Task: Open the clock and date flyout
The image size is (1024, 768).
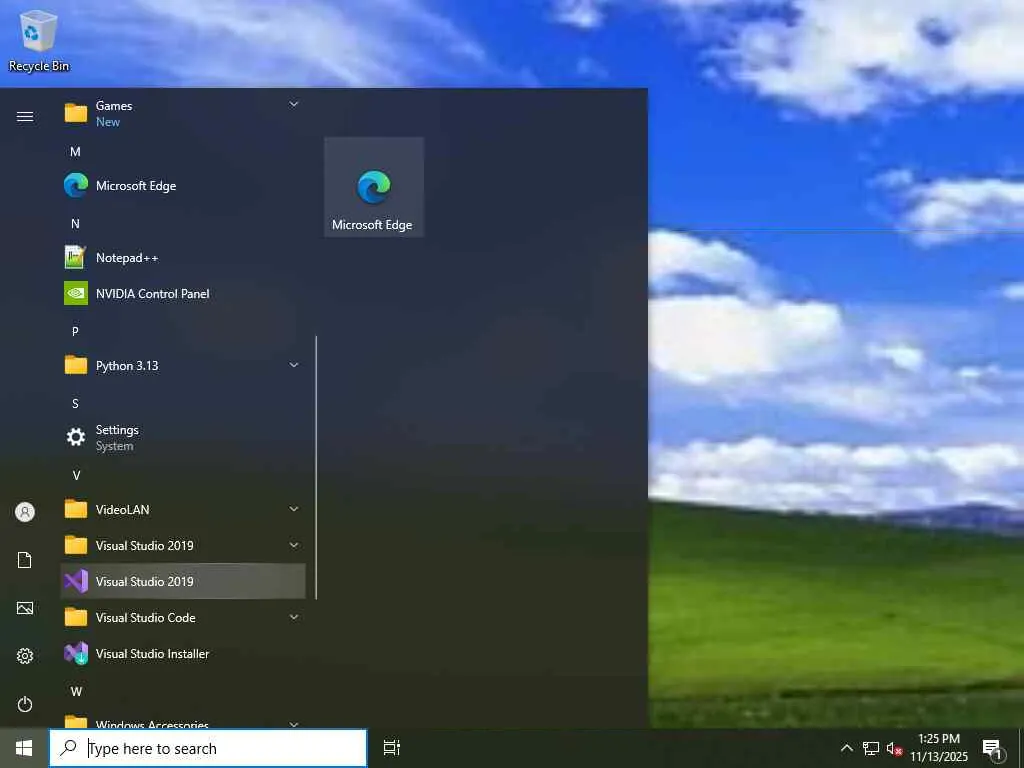Action: click(938, 748)
